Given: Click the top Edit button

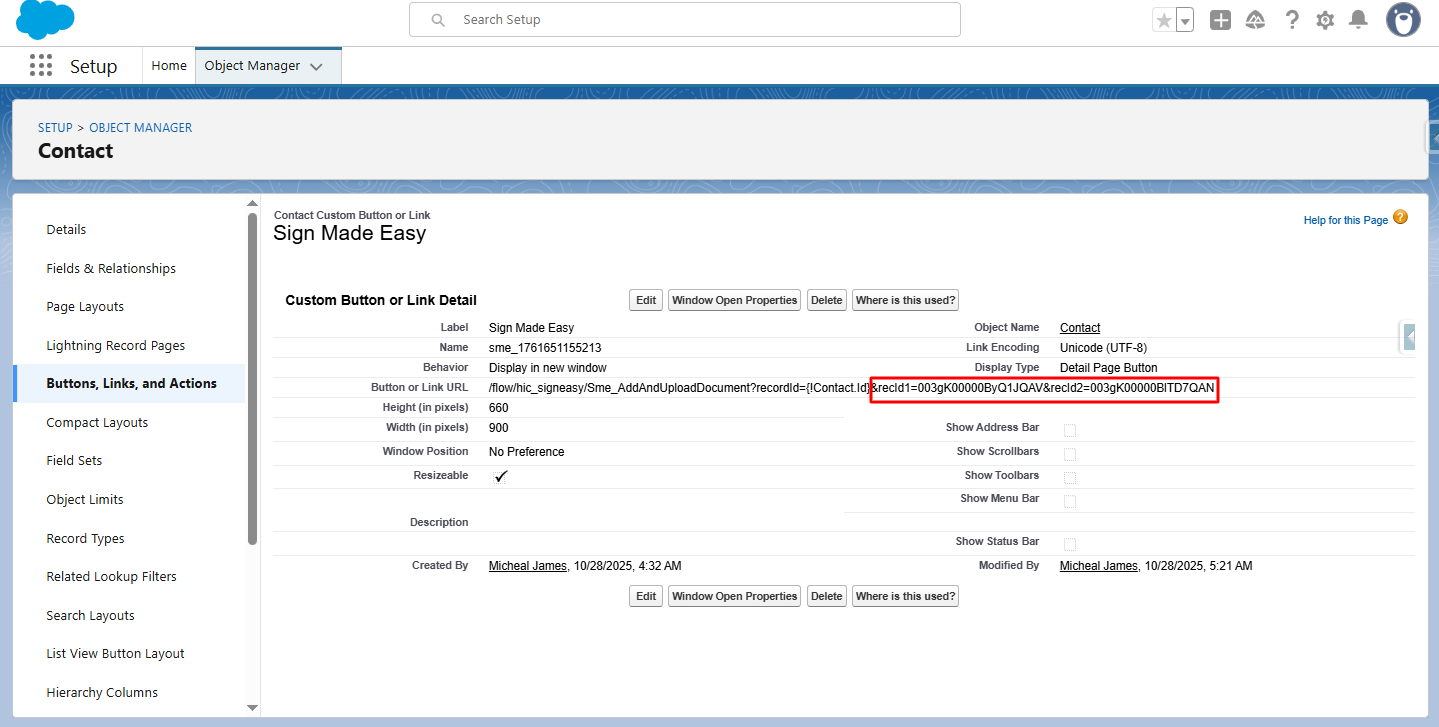Looking at the screenshot, I should 646,300.
